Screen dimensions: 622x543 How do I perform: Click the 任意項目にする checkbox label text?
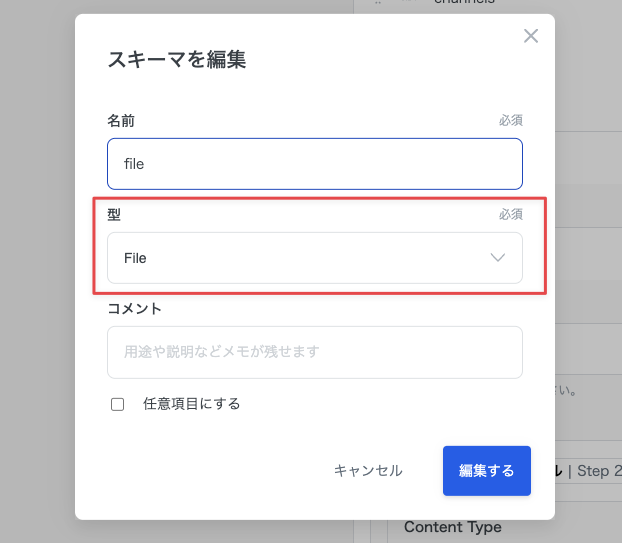191,404
